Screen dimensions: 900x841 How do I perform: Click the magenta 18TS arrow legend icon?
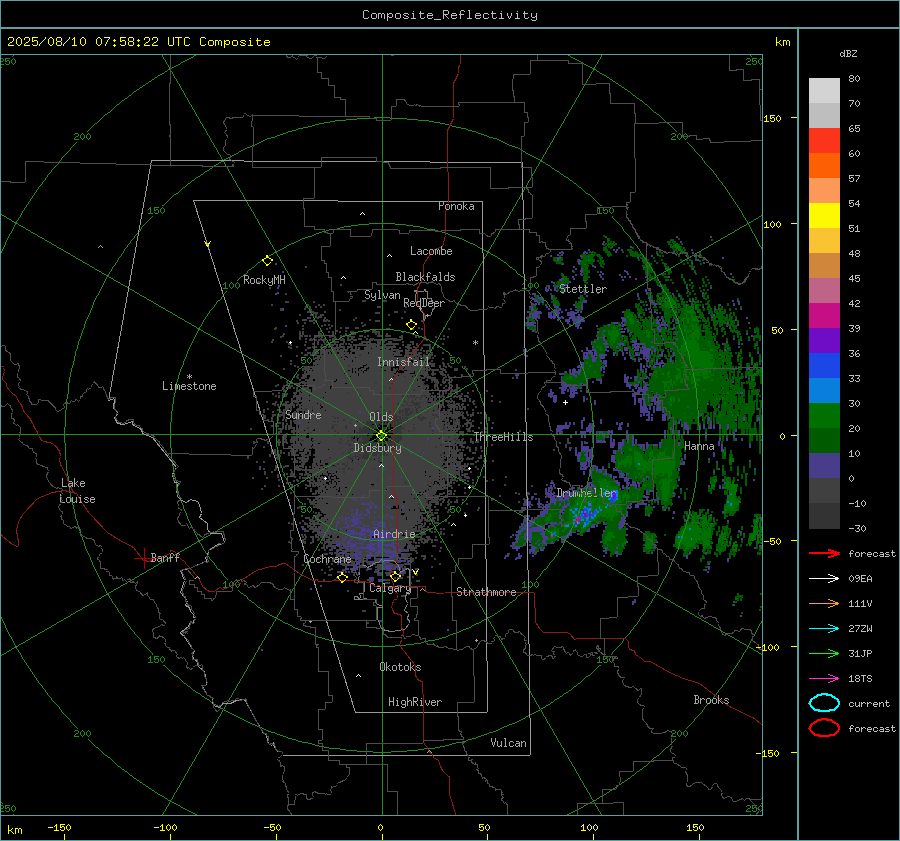pyautogui.click(x=824, y=679)
